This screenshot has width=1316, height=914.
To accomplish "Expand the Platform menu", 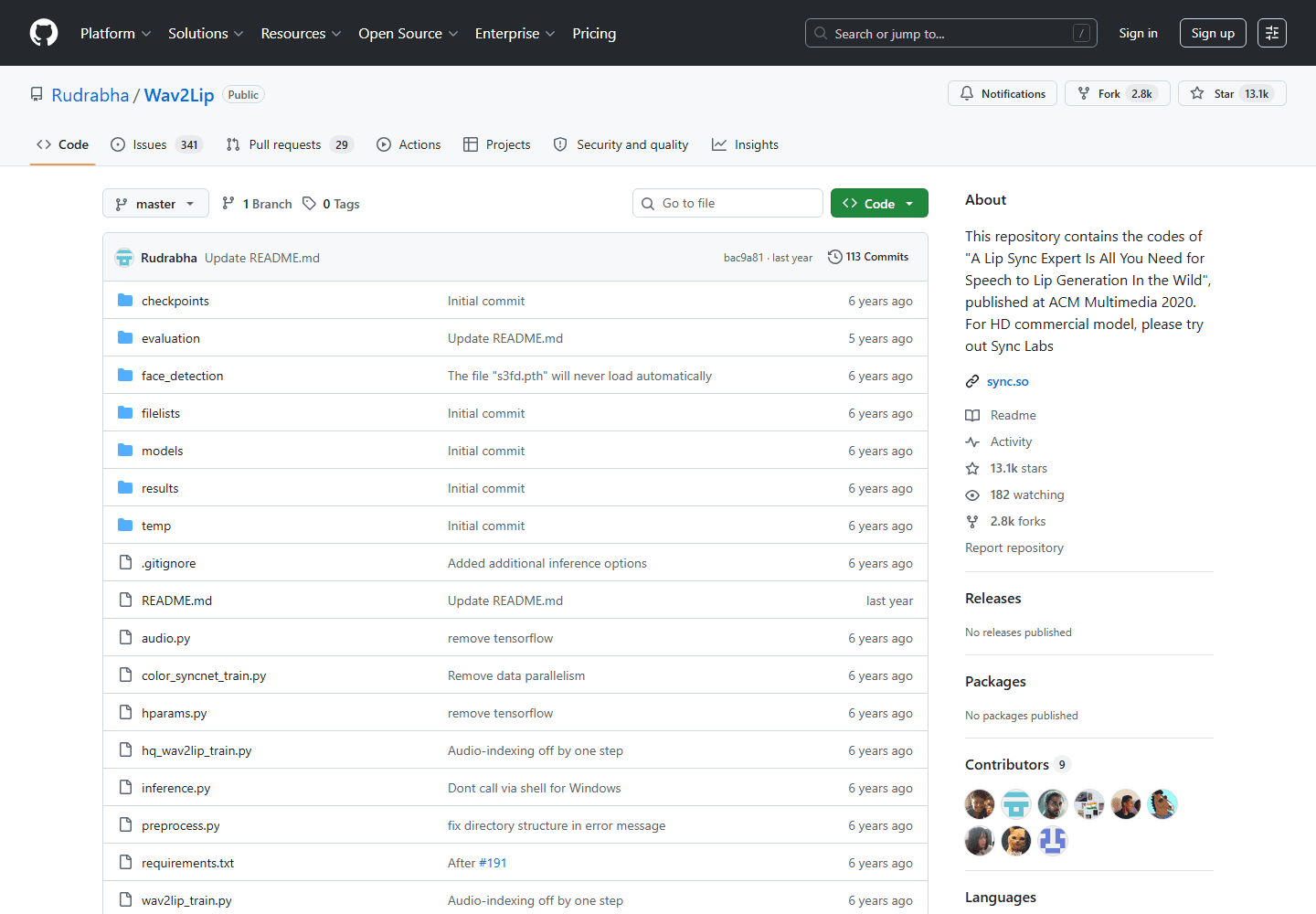I will pos(116,33).
